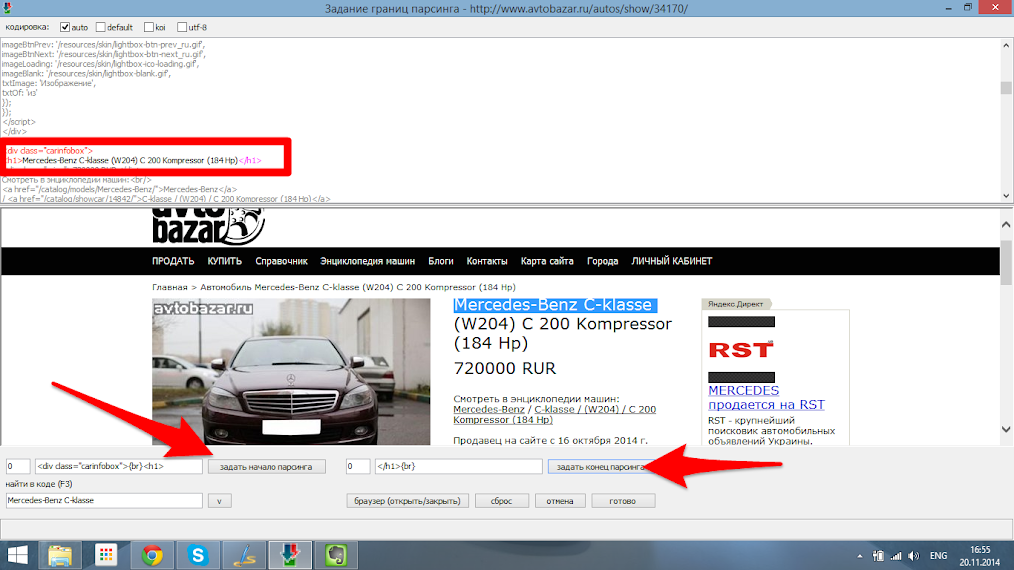Open the ПРОДАТЬ site menu item
This screenshot has height=570, width=1014.
coord(173,261)
